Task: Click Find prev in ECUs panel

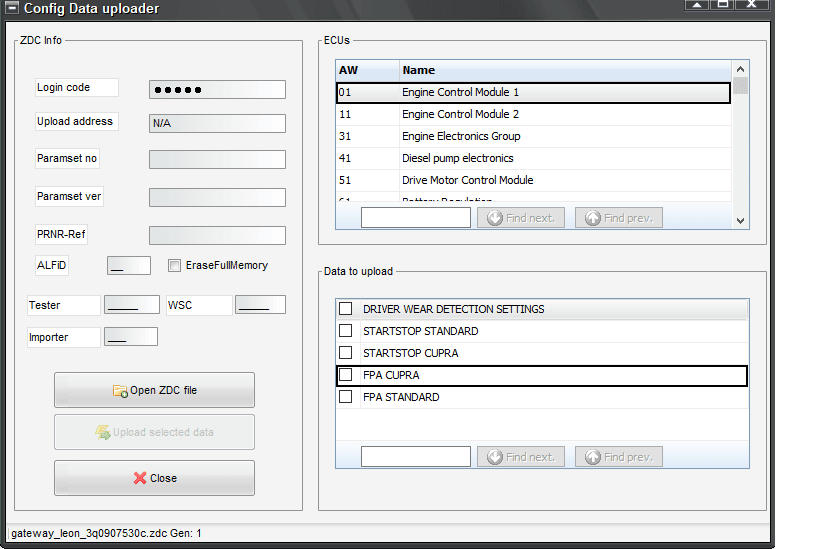Action: tap(618, 218)
